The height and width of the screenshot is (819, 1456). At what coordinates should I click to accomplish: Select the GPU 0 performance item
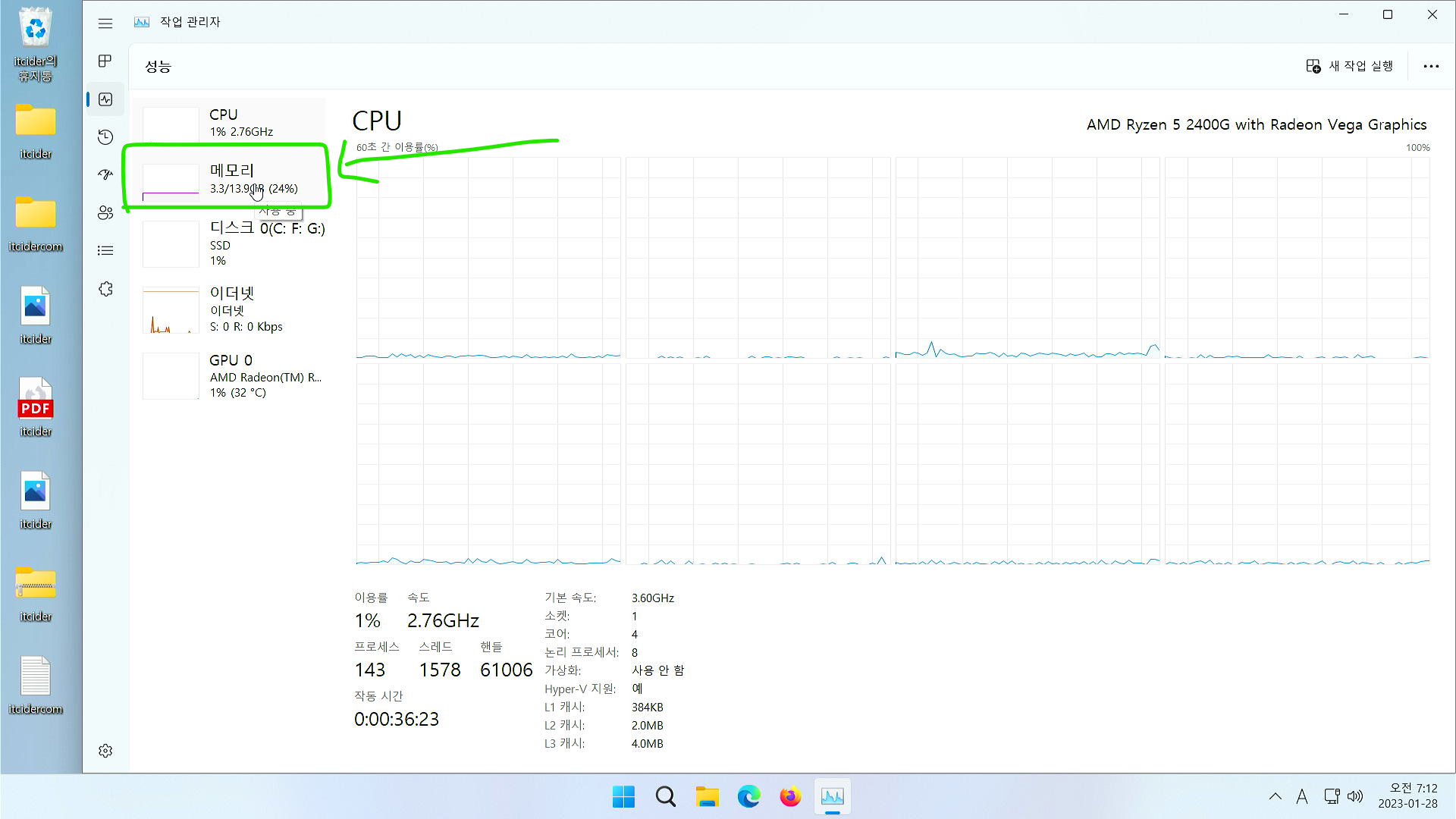point(230,375)
